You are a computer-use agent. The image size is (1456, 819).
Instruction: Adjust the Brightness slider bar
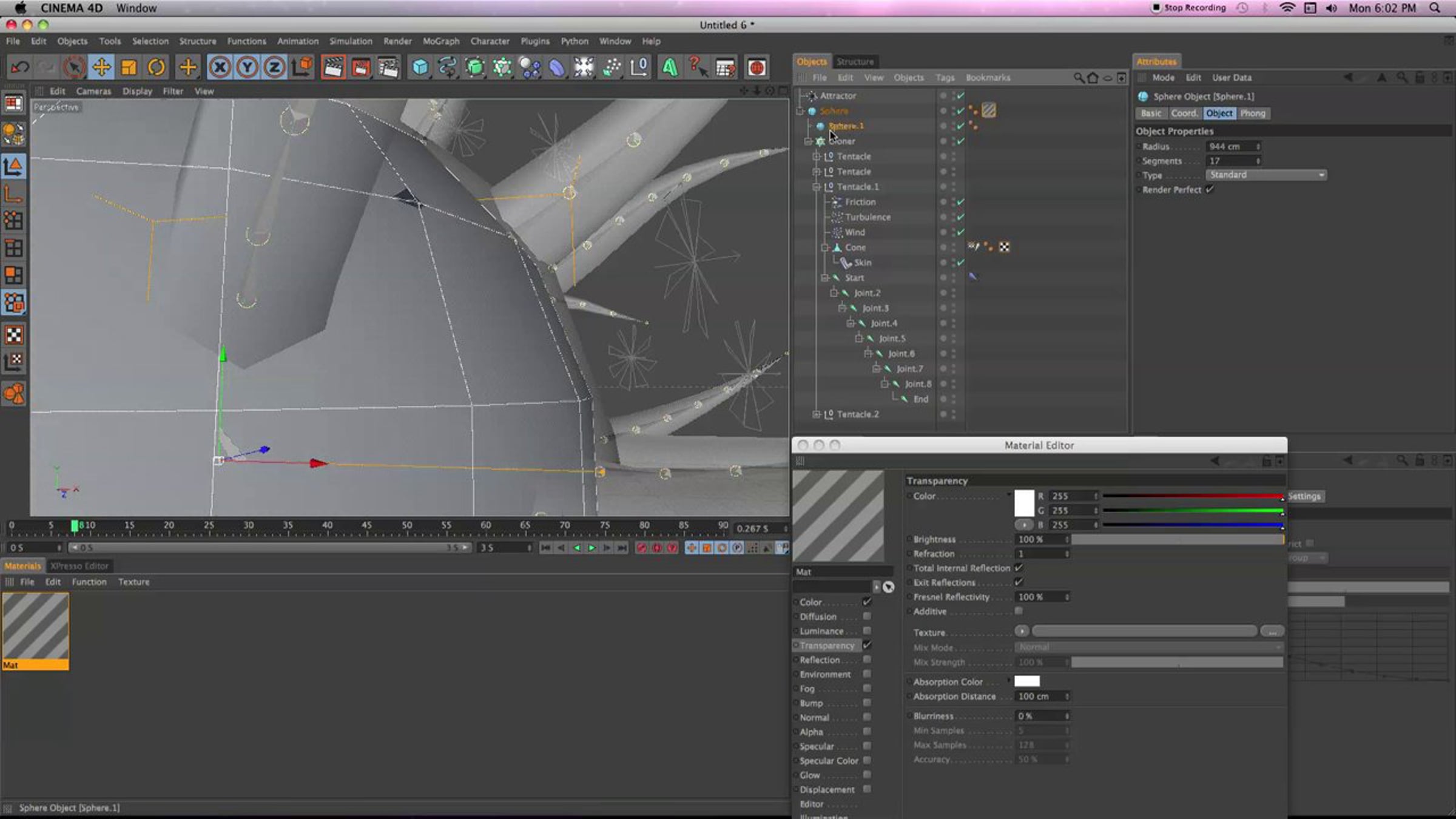pyautogui.click(x=1177, y=539)
